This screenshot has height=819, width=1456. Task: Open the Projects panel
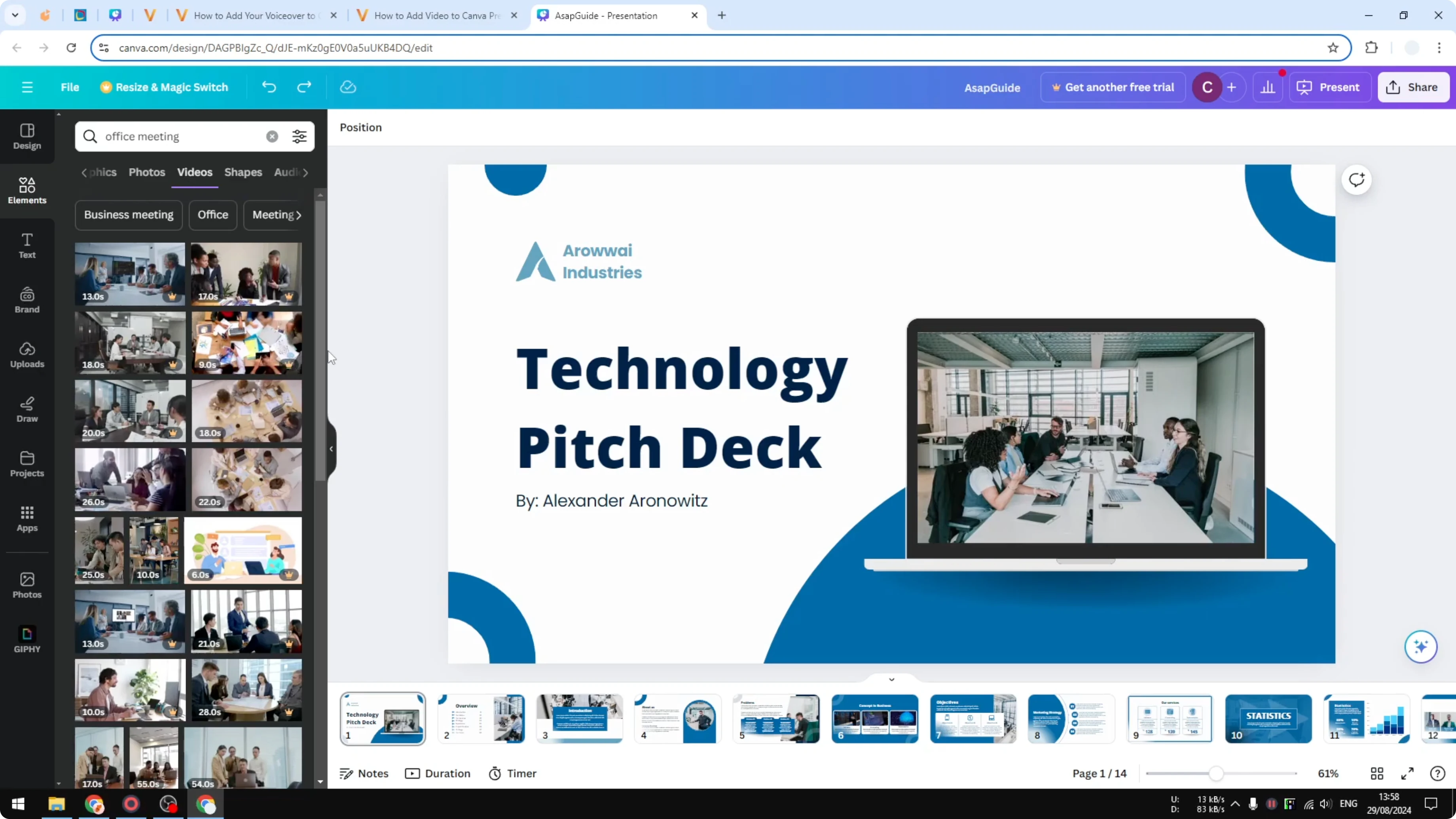tap(27, 464)
